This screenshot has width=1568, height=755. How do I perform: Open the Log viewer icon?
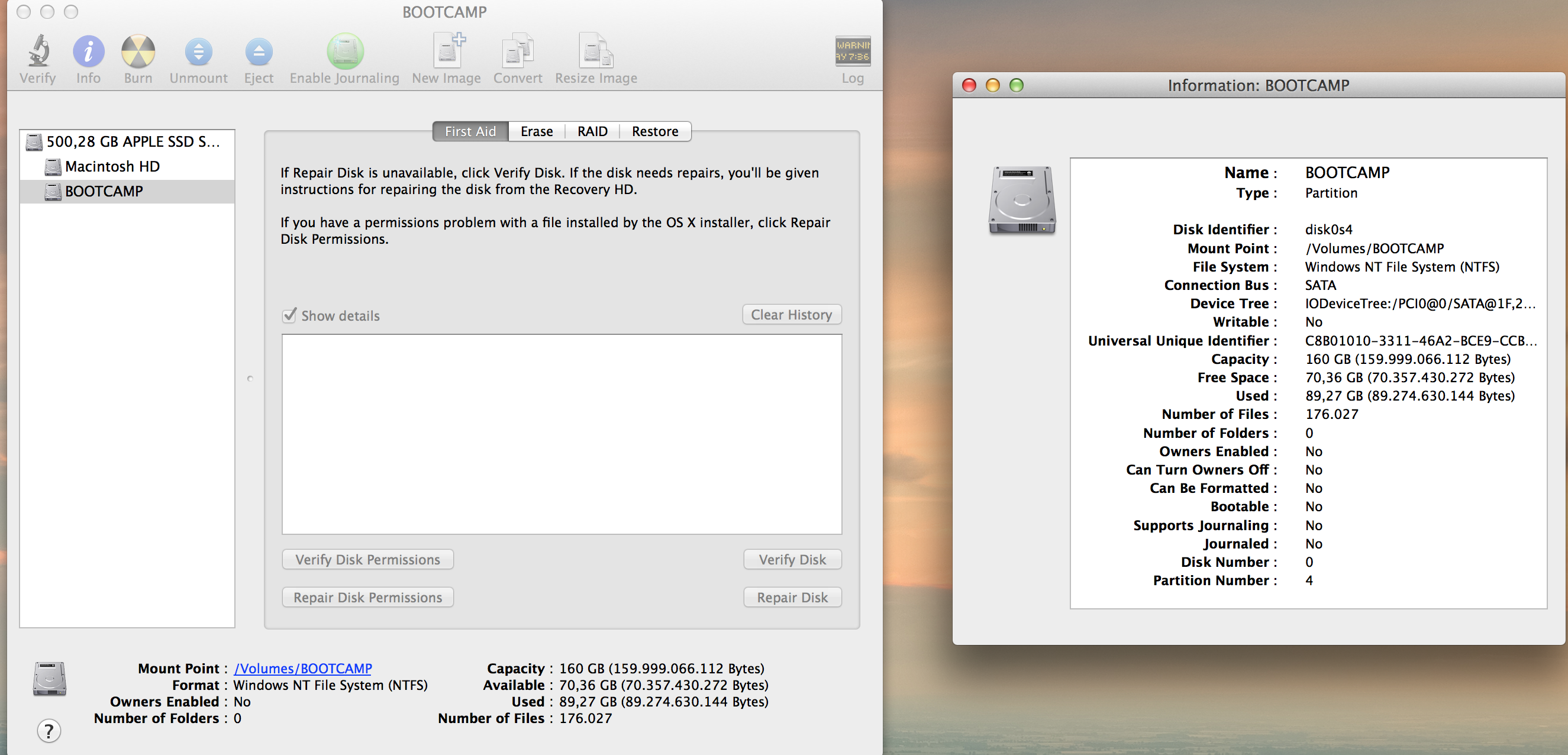(x=852, y=51)
